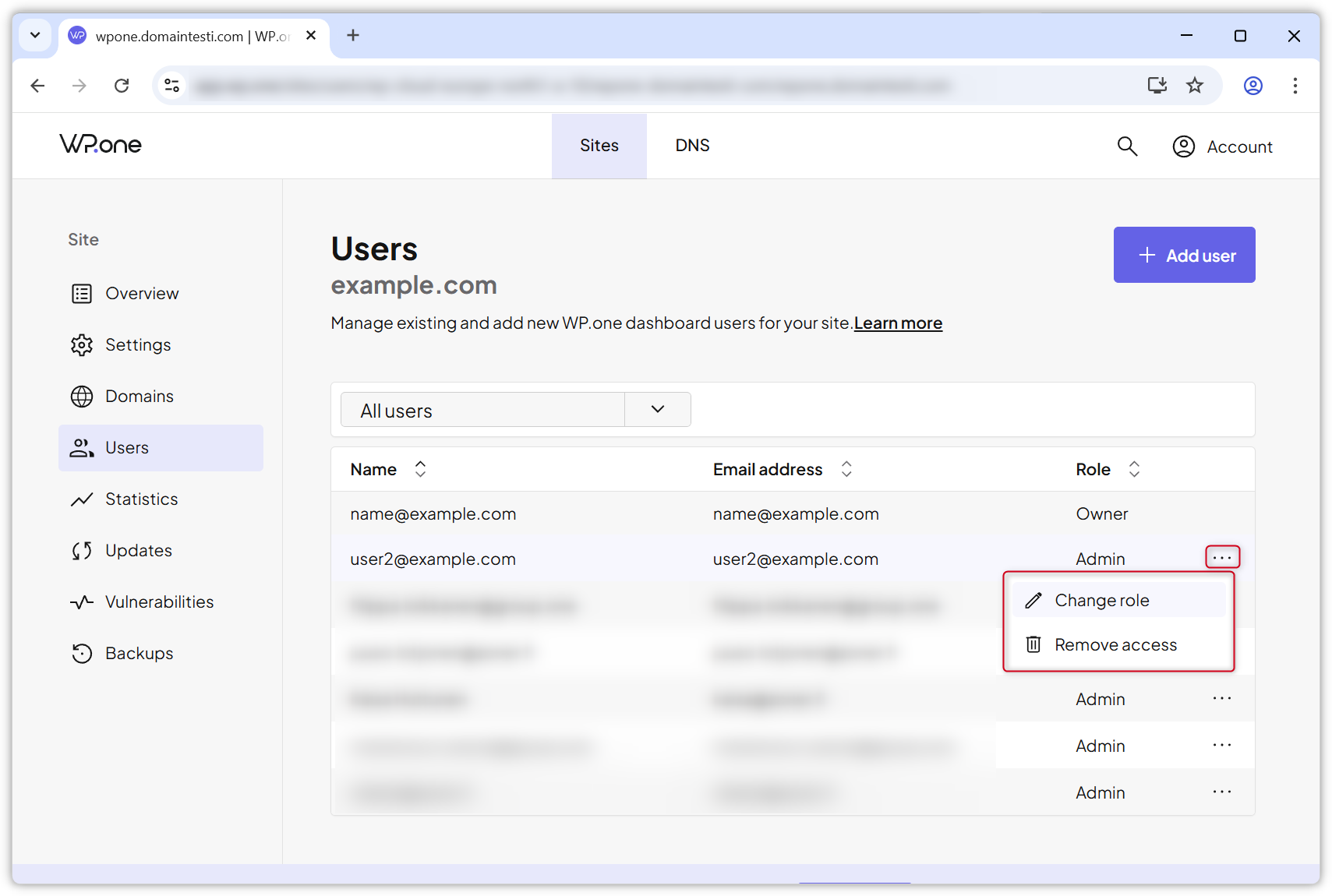Viewport: 1332px width, 896px height.
Task: Open the search magnifier in the top bar
Action: point(1127,146)
